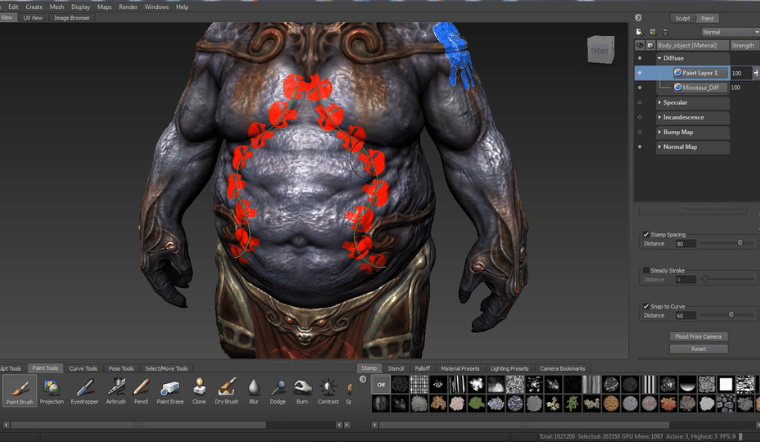Image resolution: width=760 pixels, height=442 pixels.
Task: Pick the Eyedropper tool
Action: click(84, 391)
